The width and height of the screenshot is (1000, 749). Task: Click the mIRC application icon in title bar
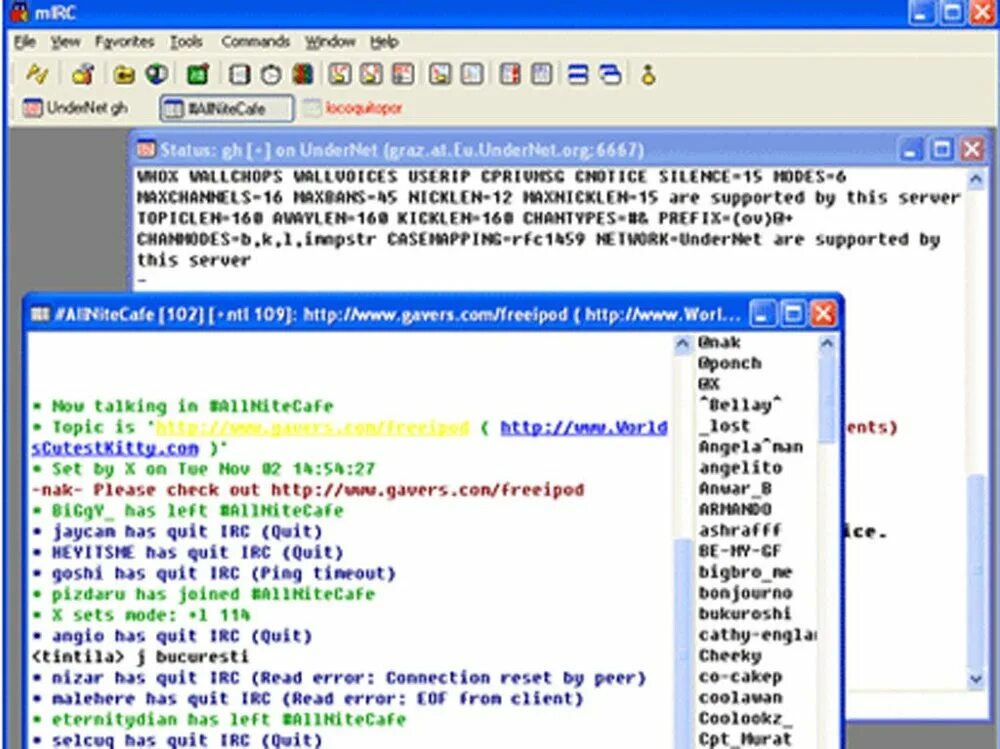(x=19, y=11)
